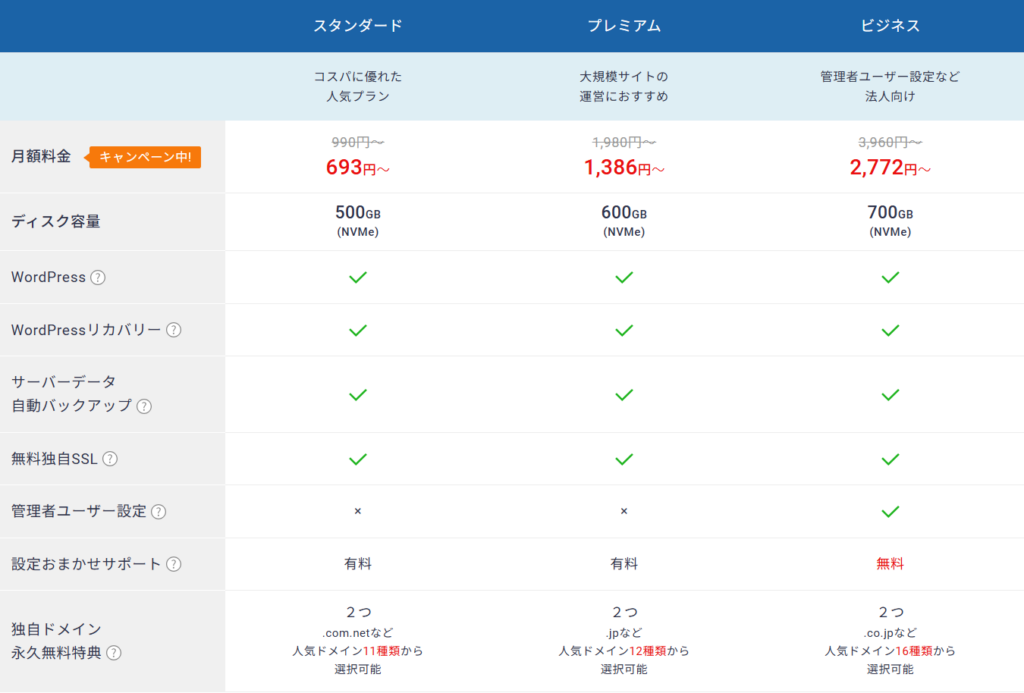Click the × mark in the プレミアム column
This screenshot has width=1024, height=693.
tap(624, 511)
